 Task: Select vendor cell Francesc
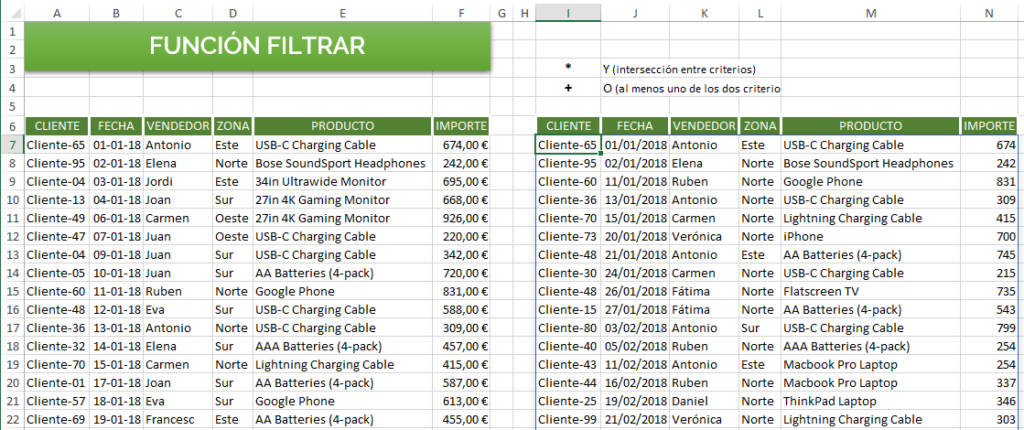[178, 420]
